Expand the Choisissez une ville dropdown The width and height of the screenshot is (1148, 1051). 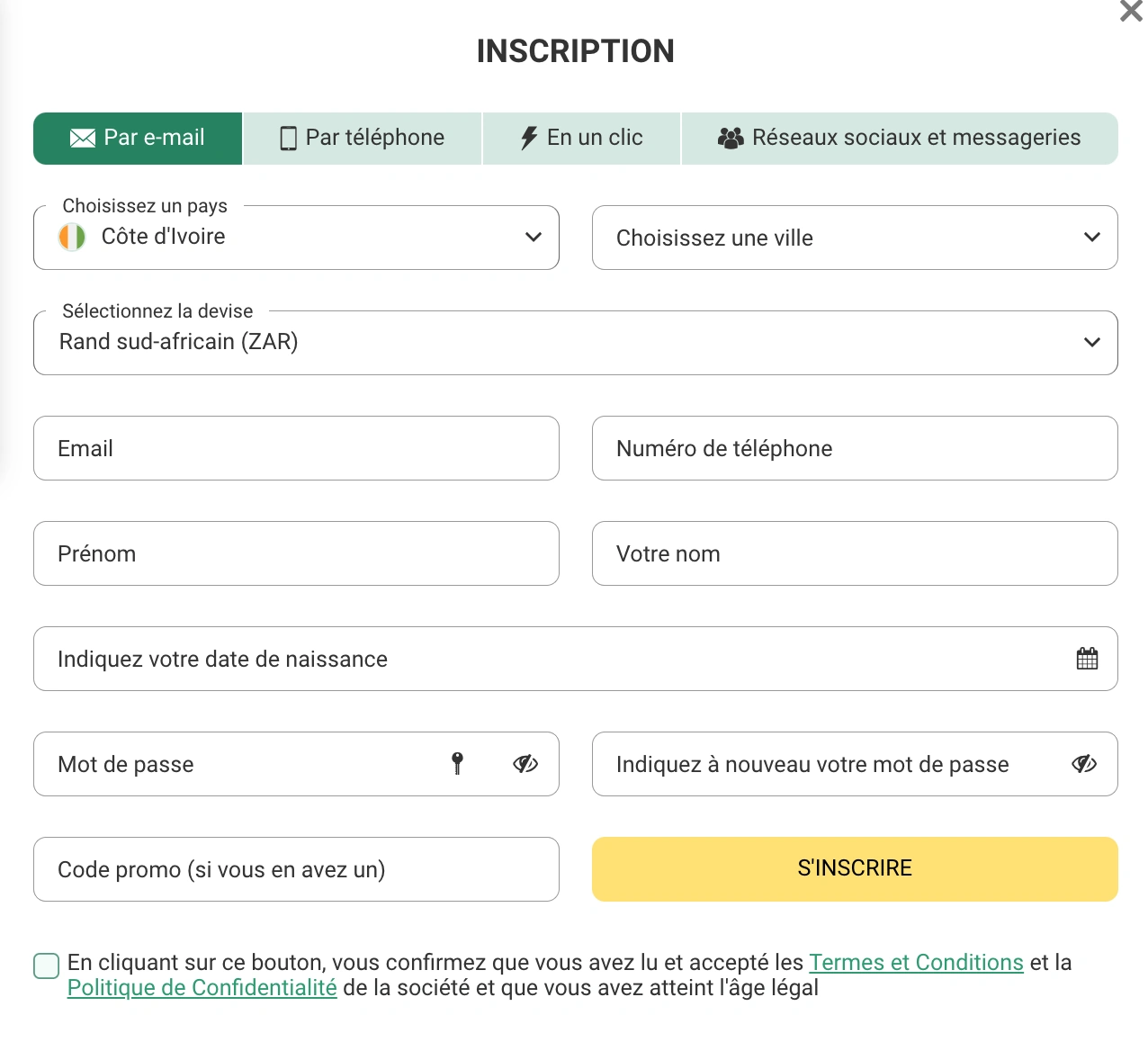tap(855, 238)
